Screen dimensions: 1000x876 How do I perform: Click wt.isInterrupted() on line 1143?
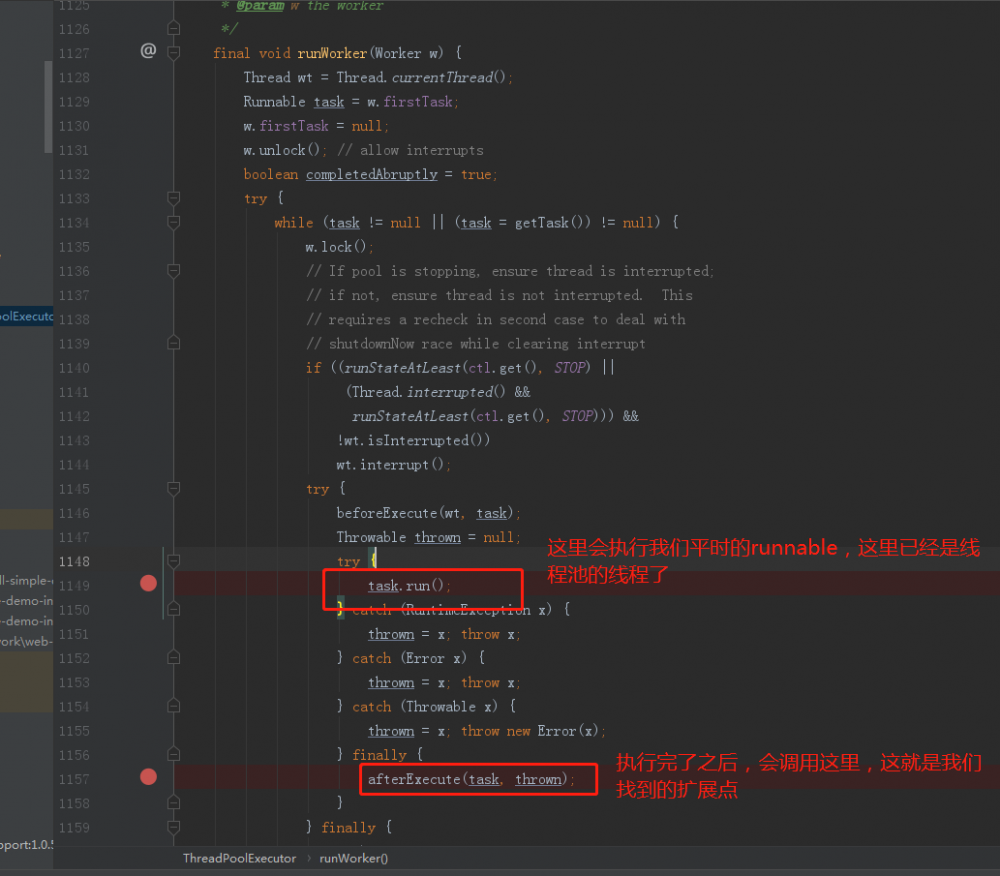tap(416, 441)
